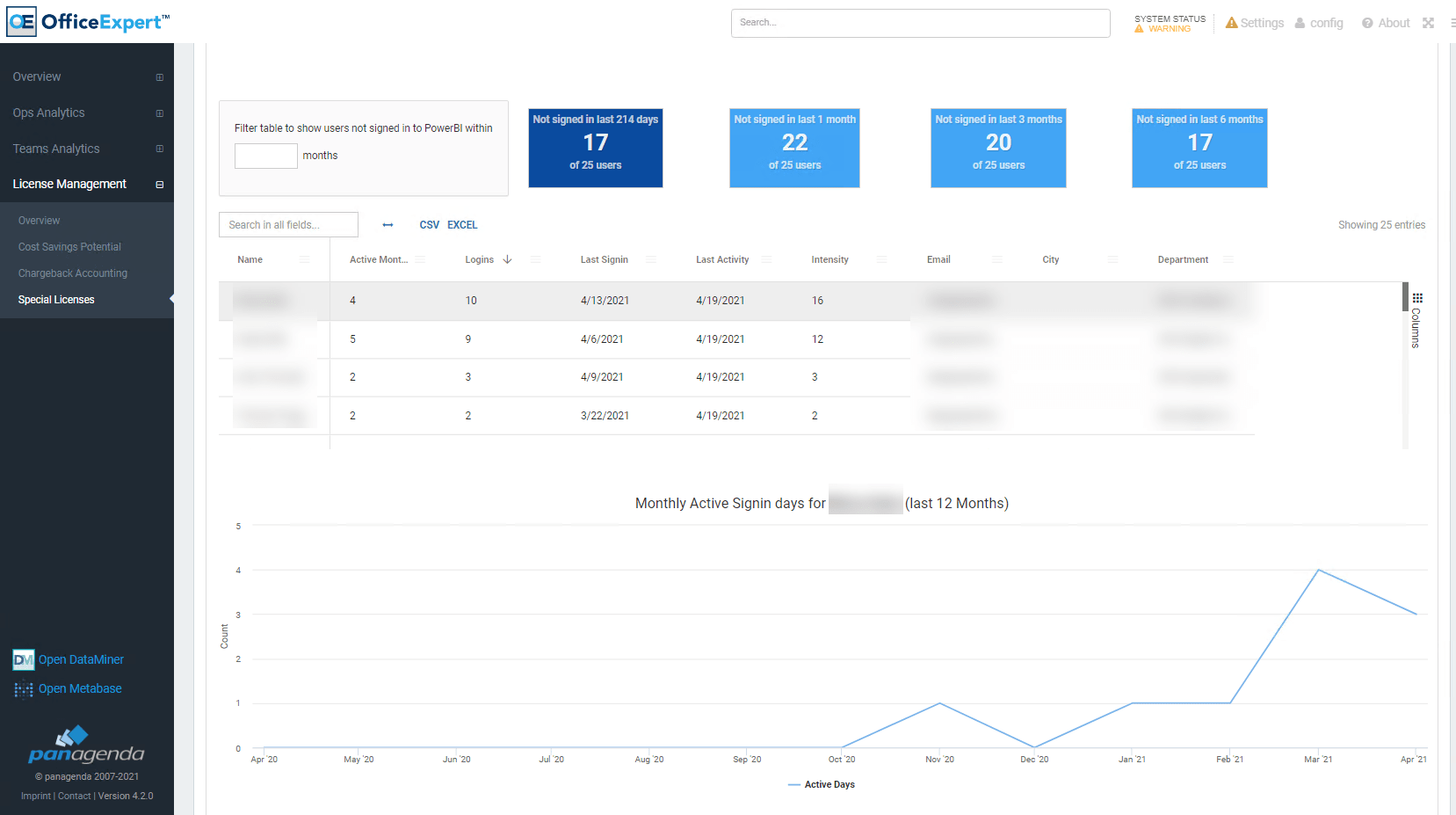Click the panagenda logo
Screen dimensions: 1456x815
pos(86,745)
